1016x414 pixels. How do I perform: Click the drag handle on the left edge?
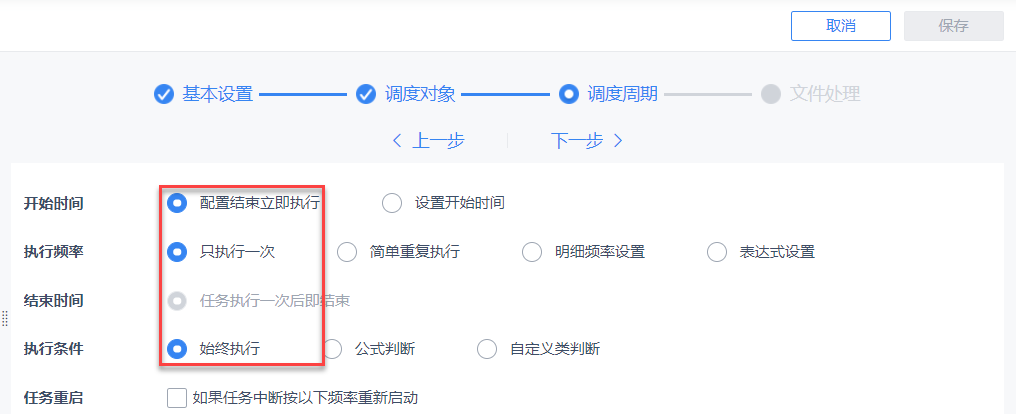pyautogui.click(x=4, y=318)
